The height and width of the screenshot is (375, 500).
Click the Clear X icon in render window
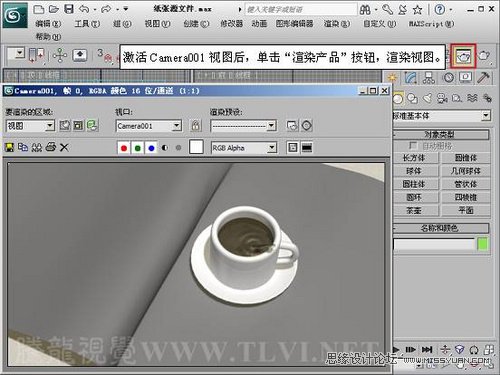pos(64,147)
